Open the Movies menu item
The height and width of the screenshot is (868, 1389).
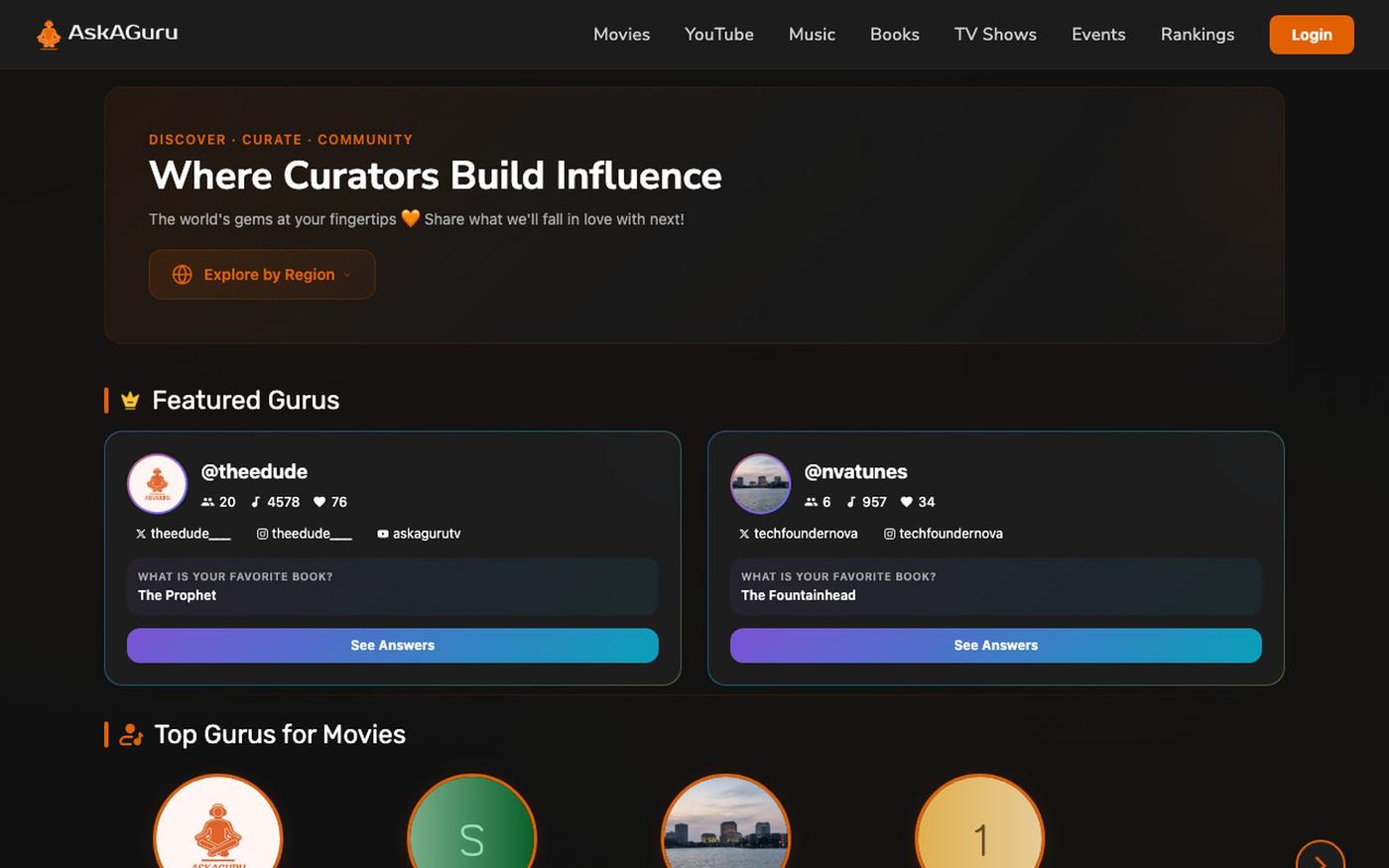coord(621,35)
